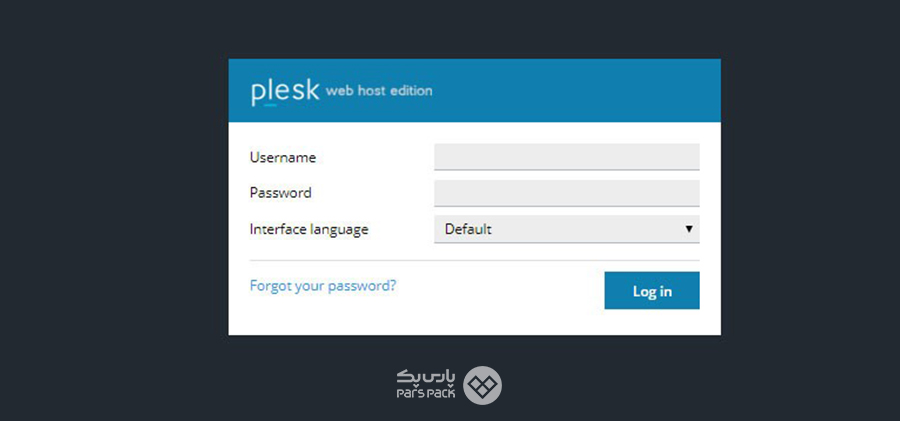Click the Username label

(x=283, y=157)
